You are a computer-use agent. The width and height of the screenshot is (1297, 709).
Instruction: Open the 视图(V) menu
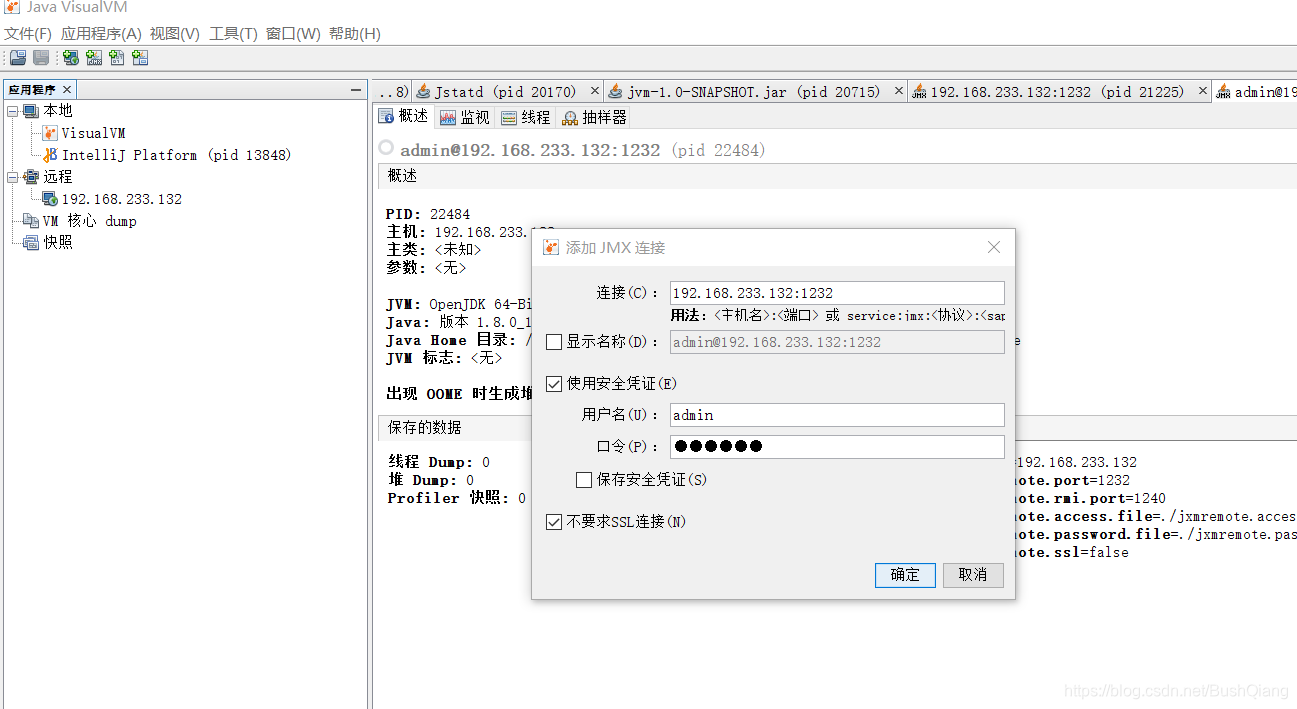click(x=175, y=34)
